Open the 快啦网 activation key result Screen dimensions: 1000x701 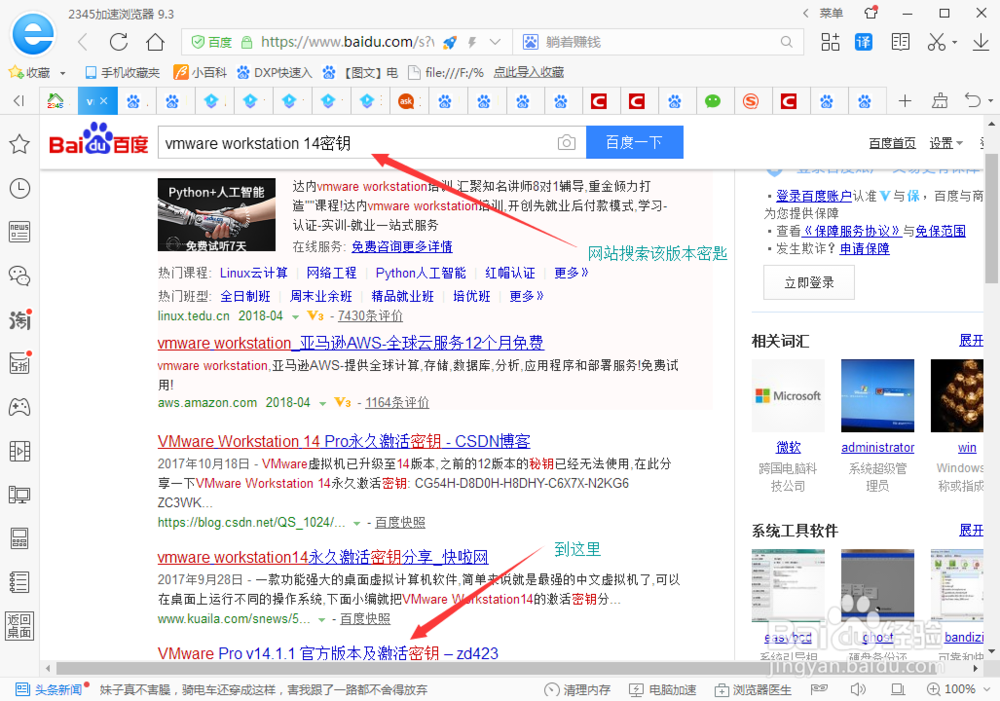click(x=323, y=557)
